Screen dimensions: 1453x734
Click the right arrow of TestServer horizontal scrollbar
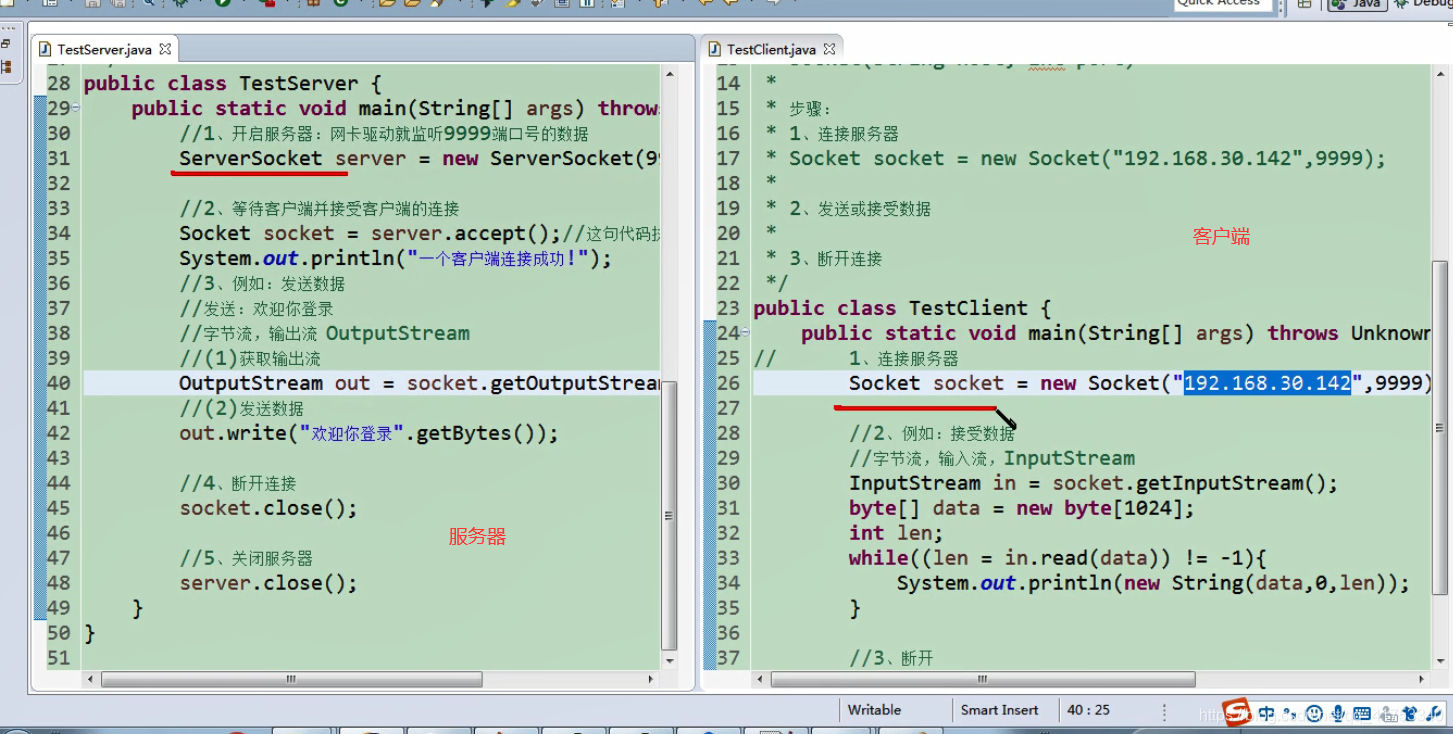(651, 679)
